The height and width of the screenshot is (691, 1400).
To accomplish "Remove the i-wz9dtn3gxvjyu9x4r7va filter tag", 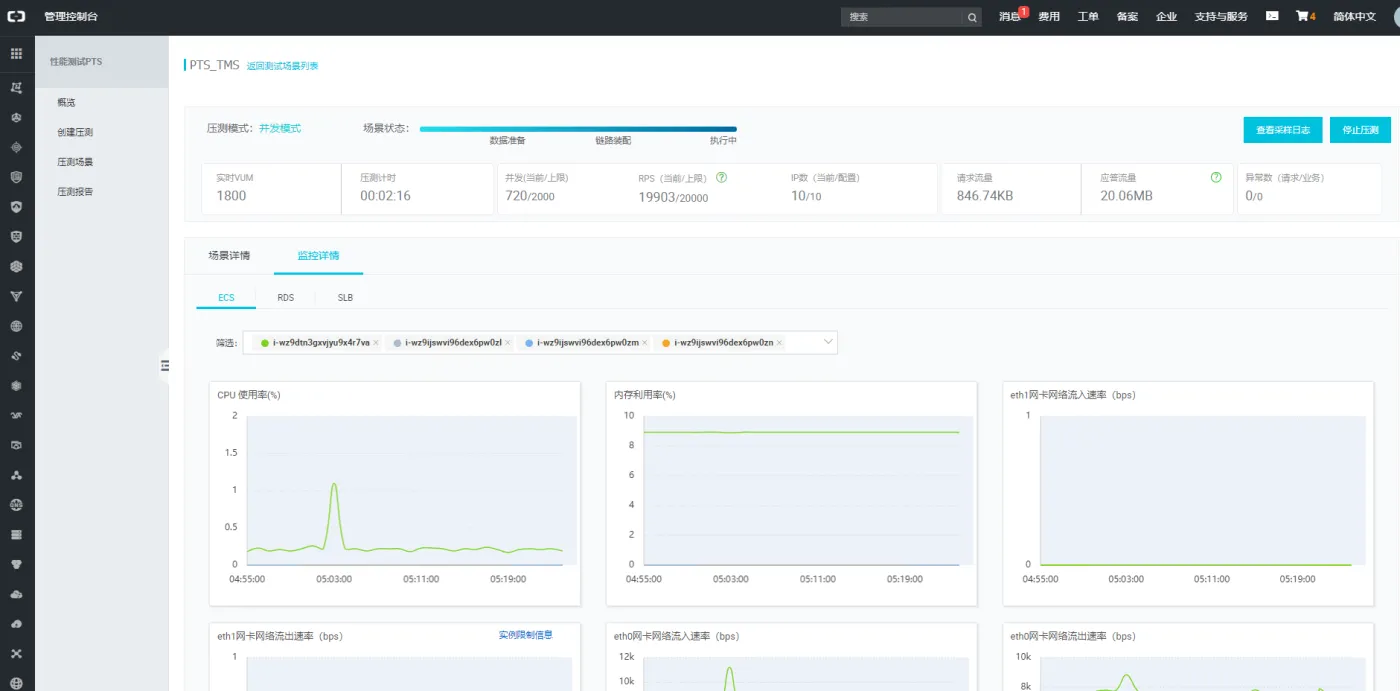I will coord(376,343).
